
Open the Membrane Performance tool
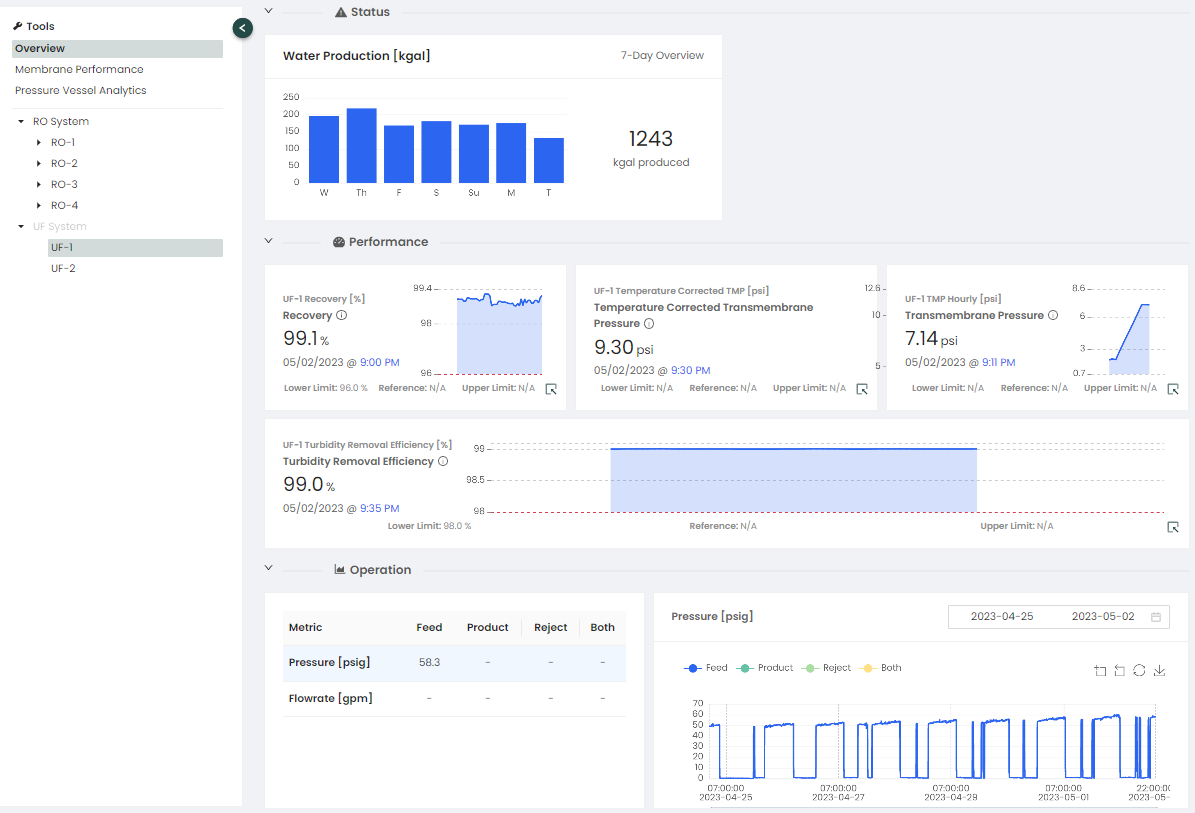tap(79, 69)
